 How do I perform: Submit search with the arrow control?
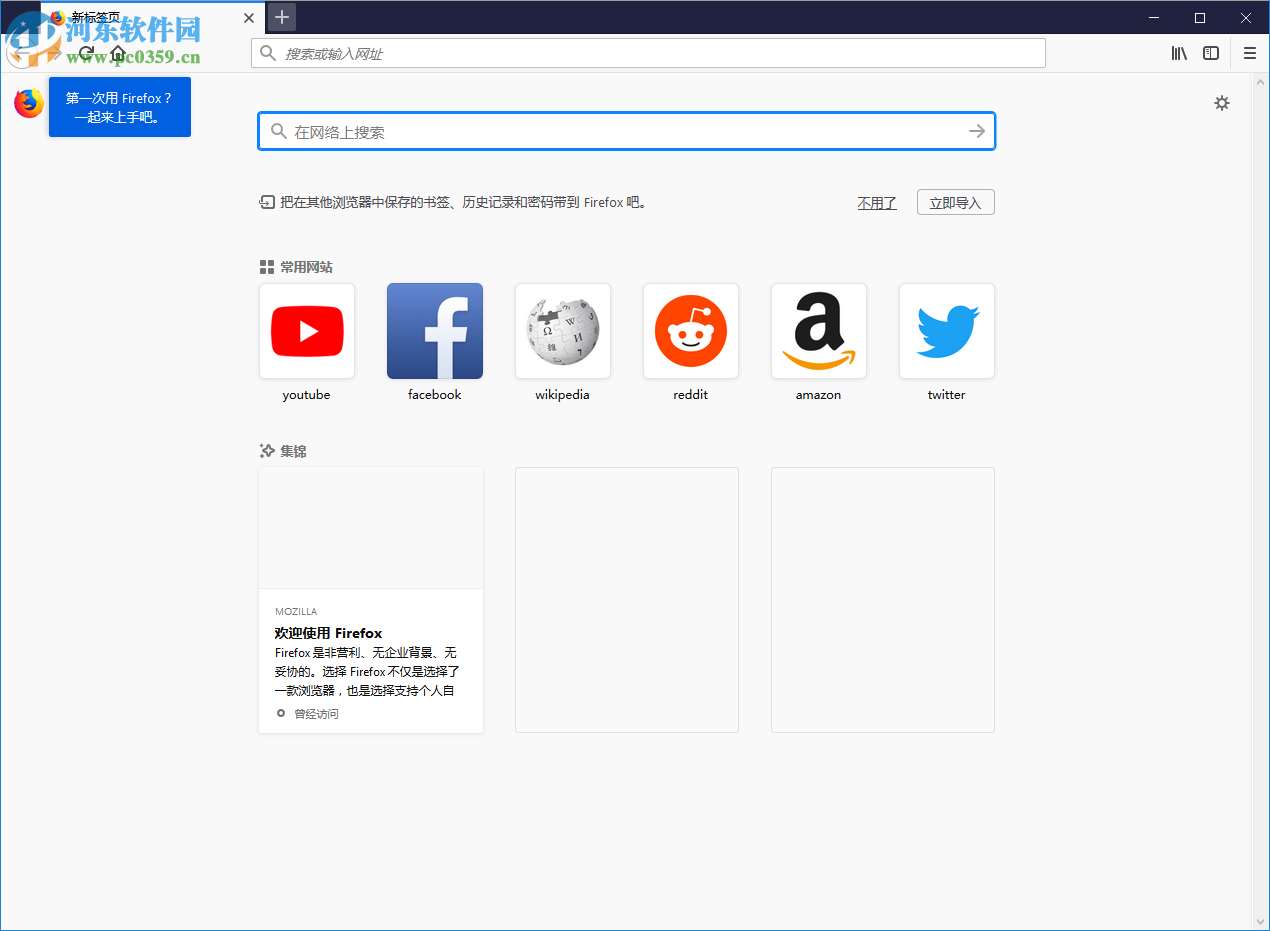[x=976, y=130]
